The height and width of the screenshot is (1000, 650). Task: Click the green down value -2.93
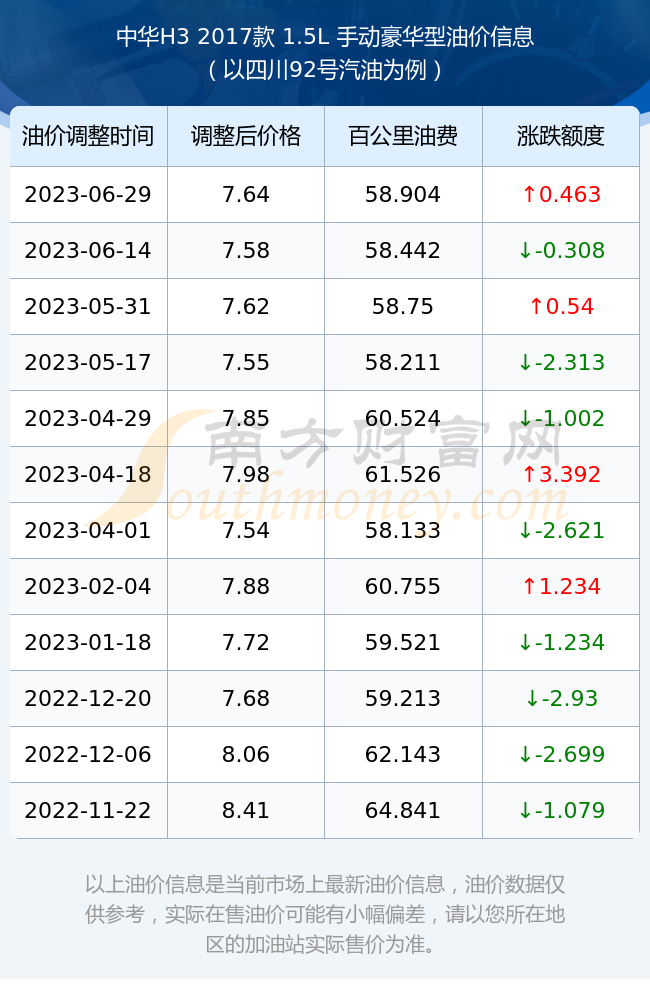[x=561, y=698]
